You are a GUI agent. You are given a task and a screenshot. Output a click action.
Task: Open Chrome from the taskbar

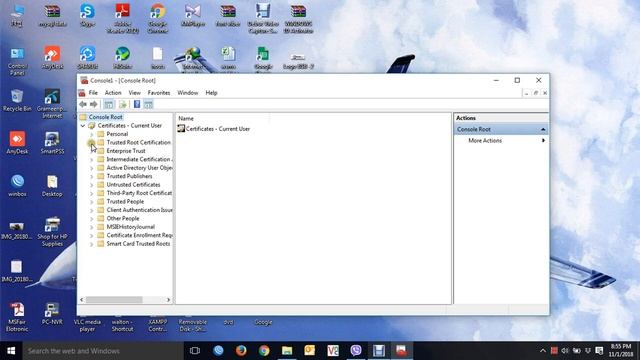[264, 351]
